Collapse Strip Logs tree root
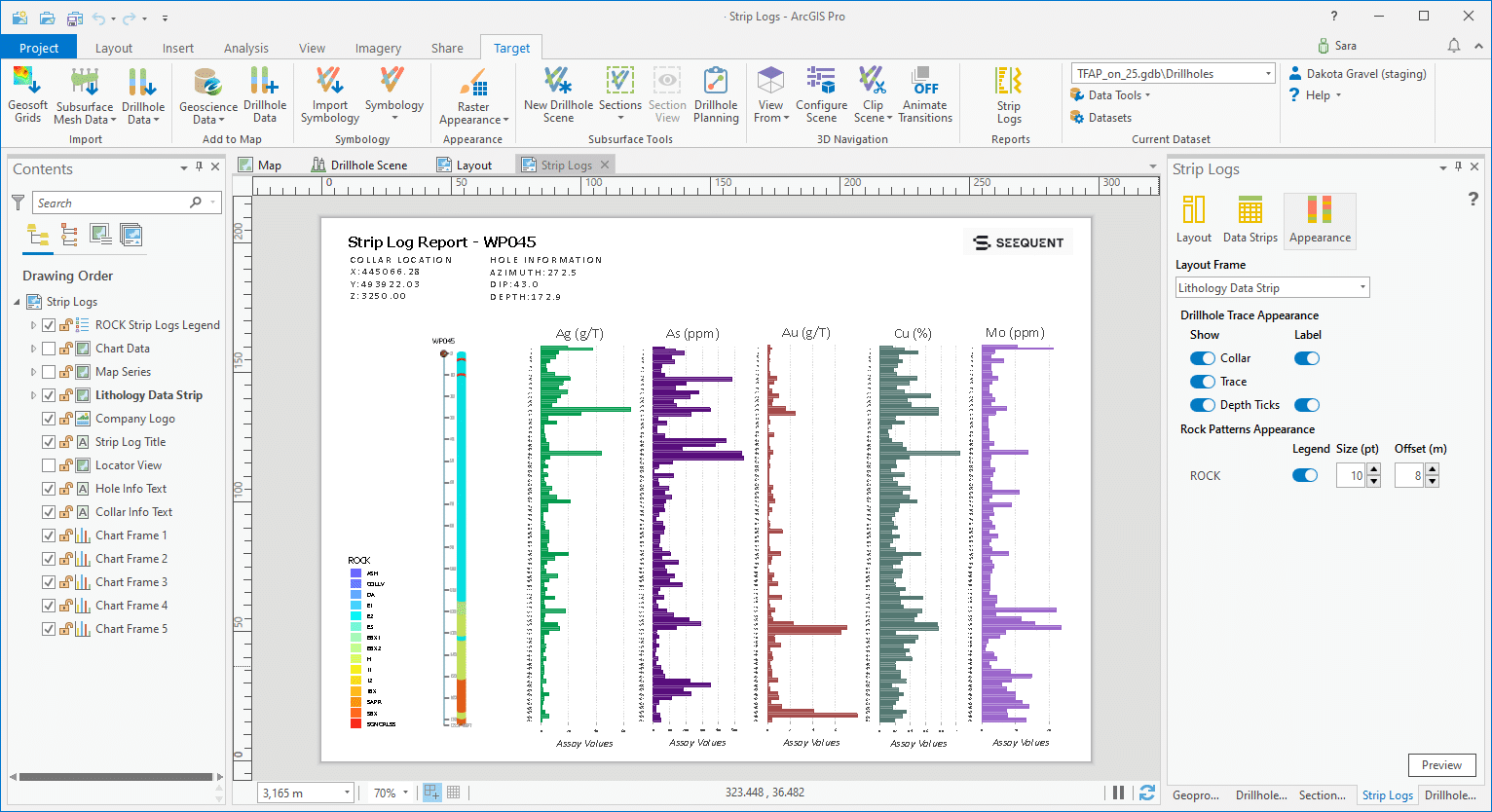The width and height of the screenshot is (1492, 812). [x=17, y=302]
